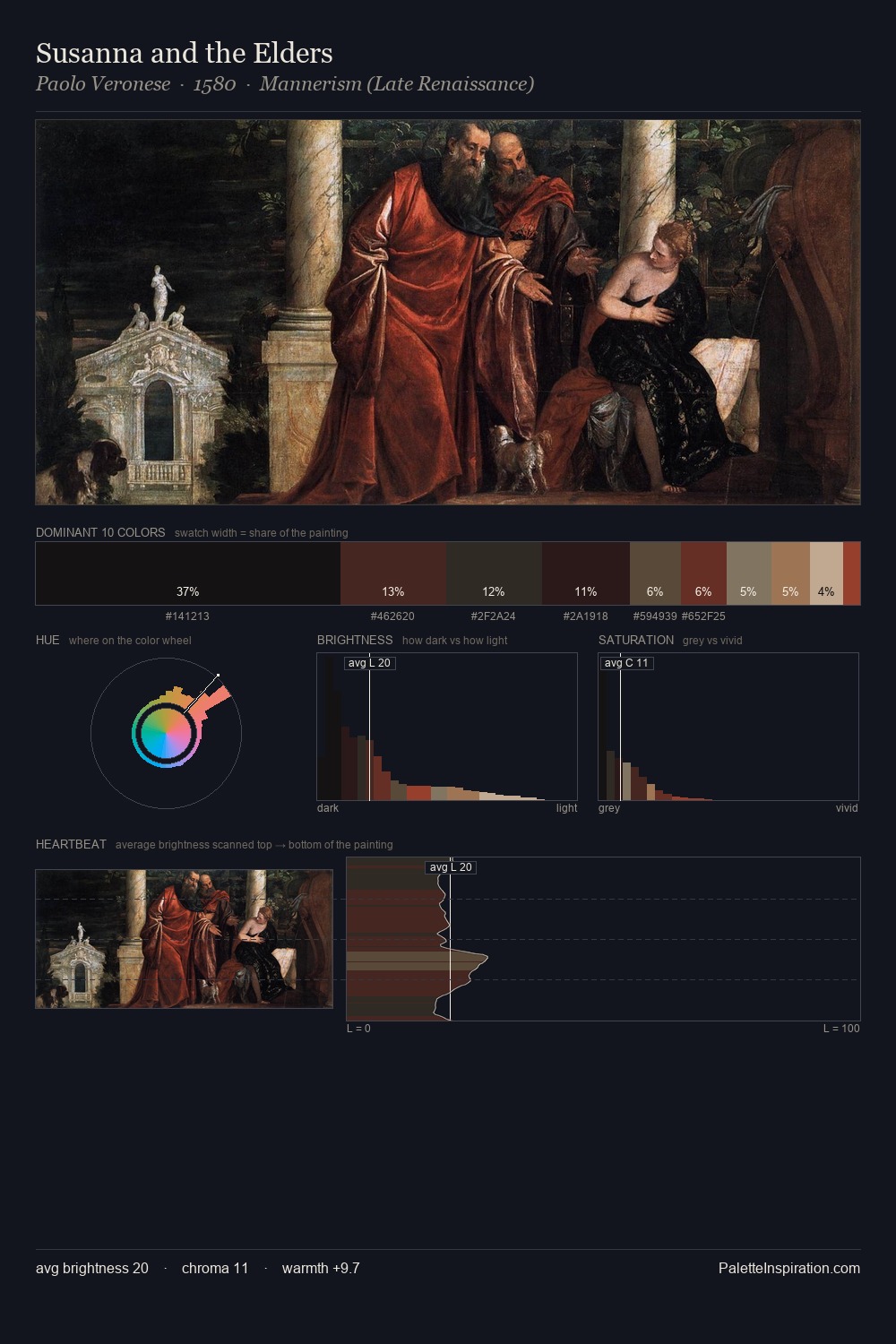Select the 5% tan-brown swatch
The image size is (896, 1344).
pyautogui.click(x=790, y=573)
